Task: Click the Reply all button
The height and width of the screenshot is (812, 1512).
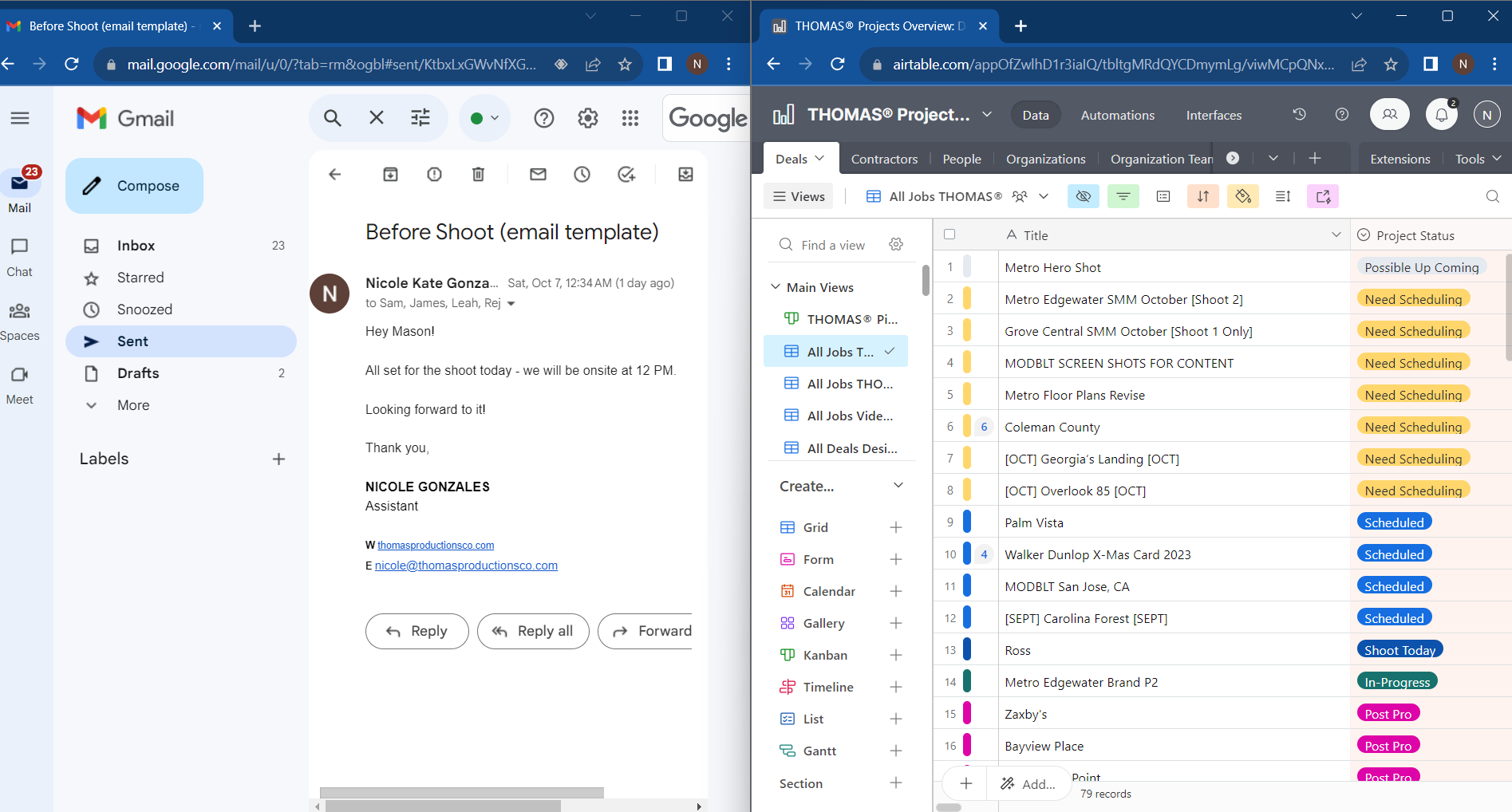Action: coord(533,631)
